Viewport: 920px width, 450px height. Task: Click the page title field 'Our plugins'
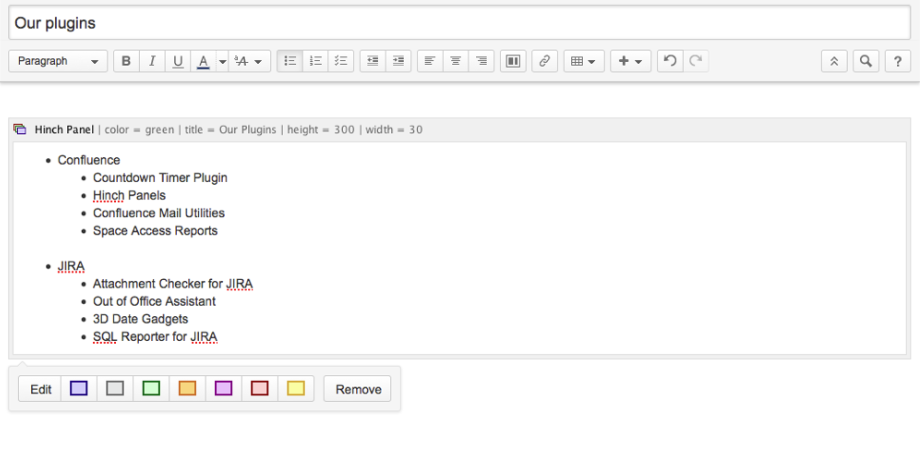click(x=460, y=23)
